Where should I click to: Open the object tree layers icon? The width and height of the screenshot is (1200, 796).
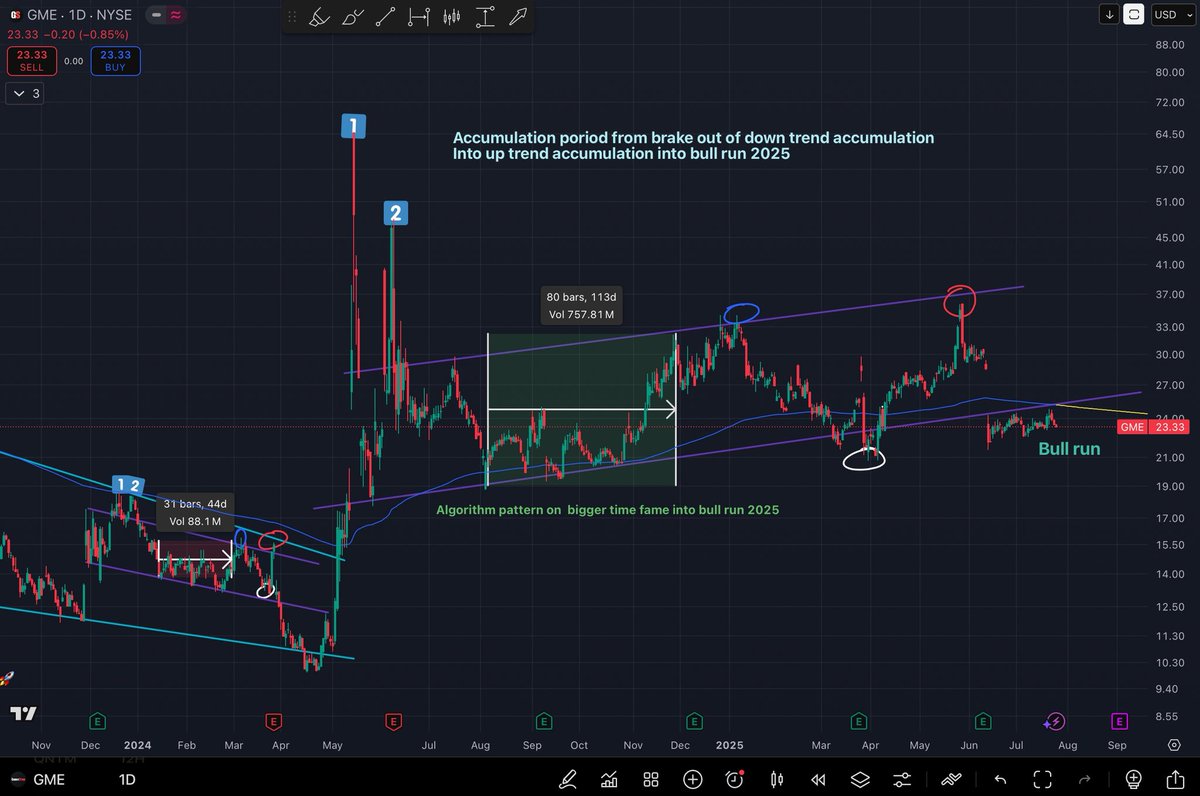tap(860, 779)
